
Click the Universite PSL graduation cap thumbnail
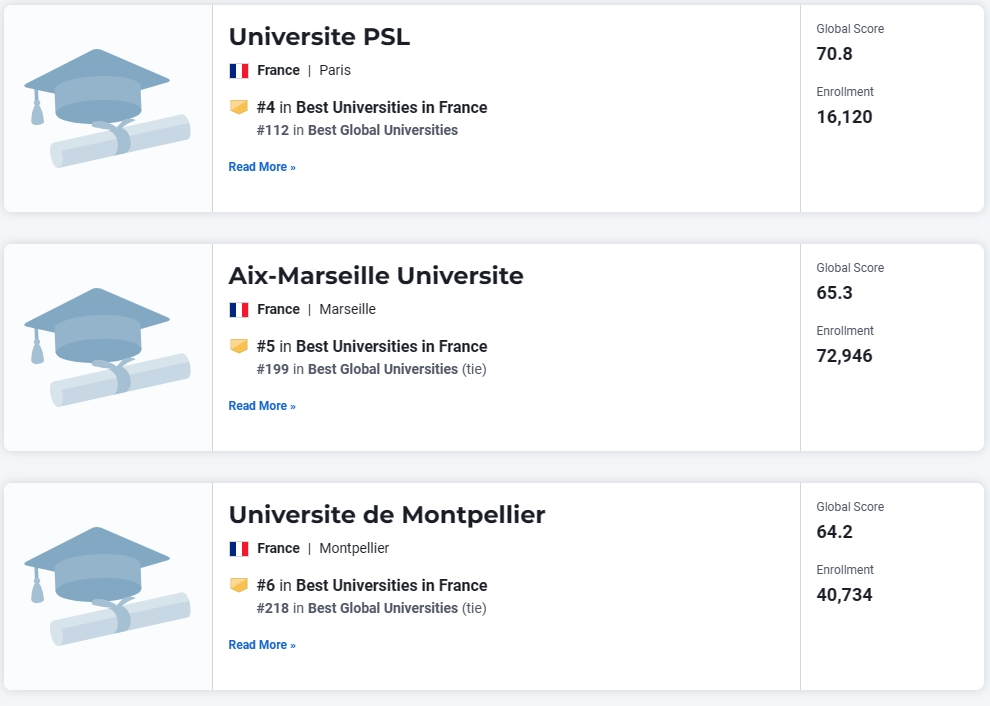[x=107, y=108]
